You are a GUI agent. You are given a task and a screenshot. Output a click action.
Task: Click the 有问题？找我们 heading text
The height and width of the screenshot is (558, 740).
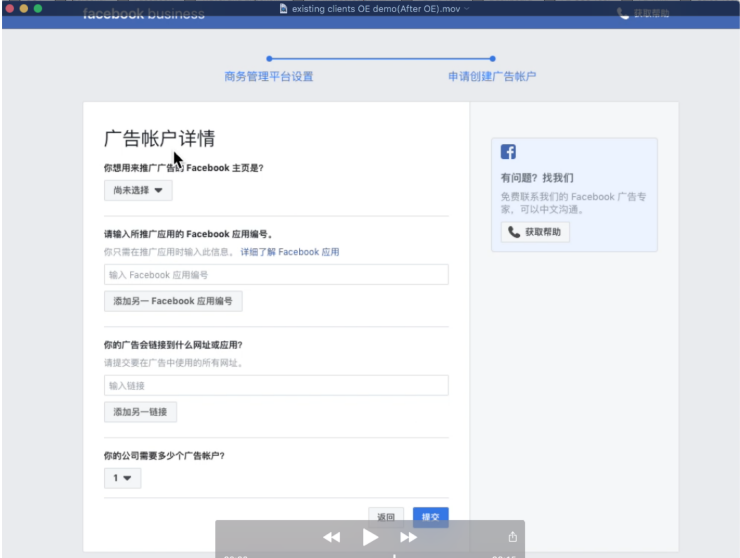tap(537, 178)
